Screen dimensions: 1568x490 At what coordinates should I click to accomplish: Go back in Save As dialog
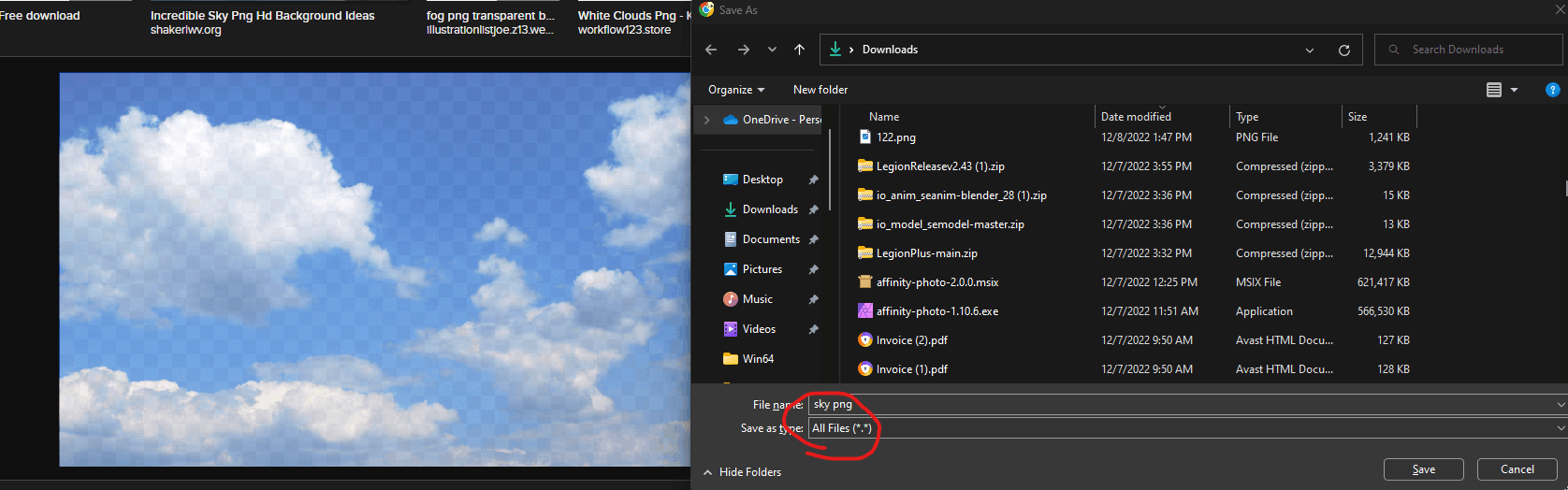click(711, 50)
